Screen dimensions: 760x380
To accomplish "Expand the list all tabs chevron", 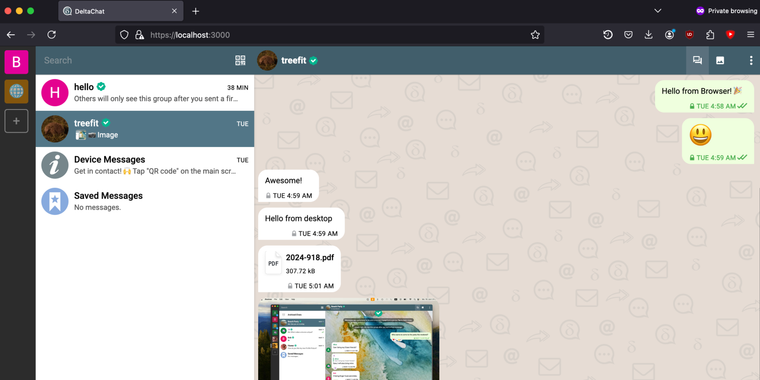I will click(x=657, y=11).
